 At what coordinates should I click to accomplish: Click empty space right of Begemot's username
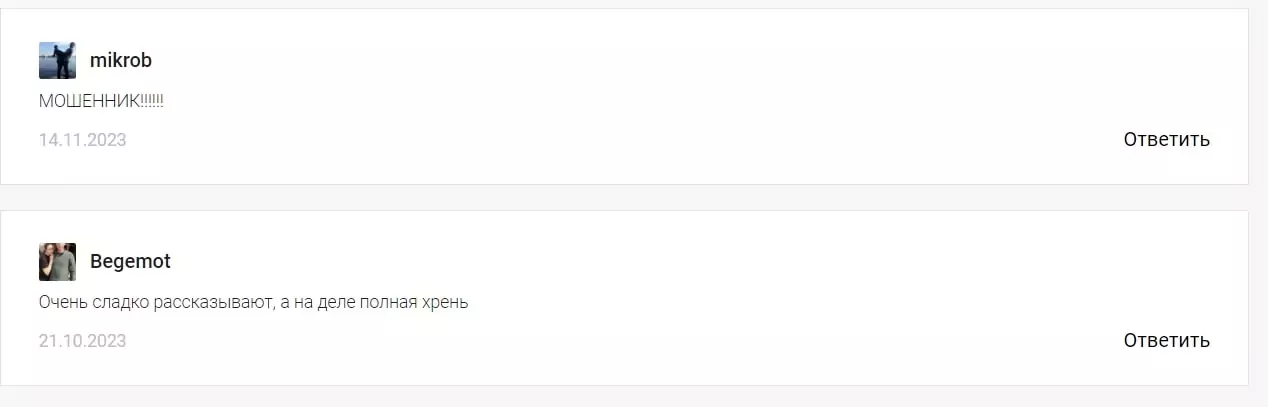pyautogui.click(x=600, y=262)
